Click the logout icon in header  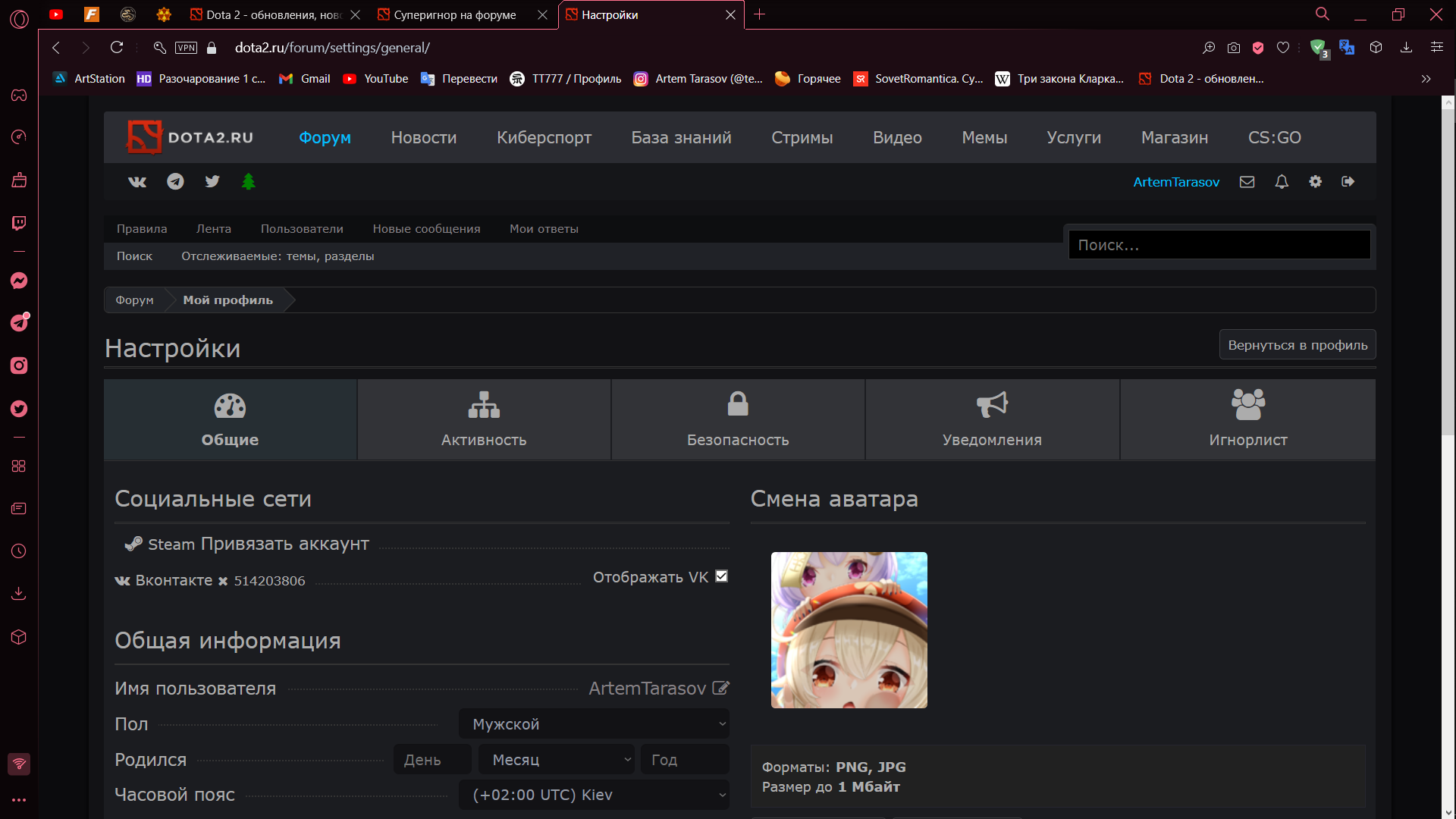pos(1348,182)
